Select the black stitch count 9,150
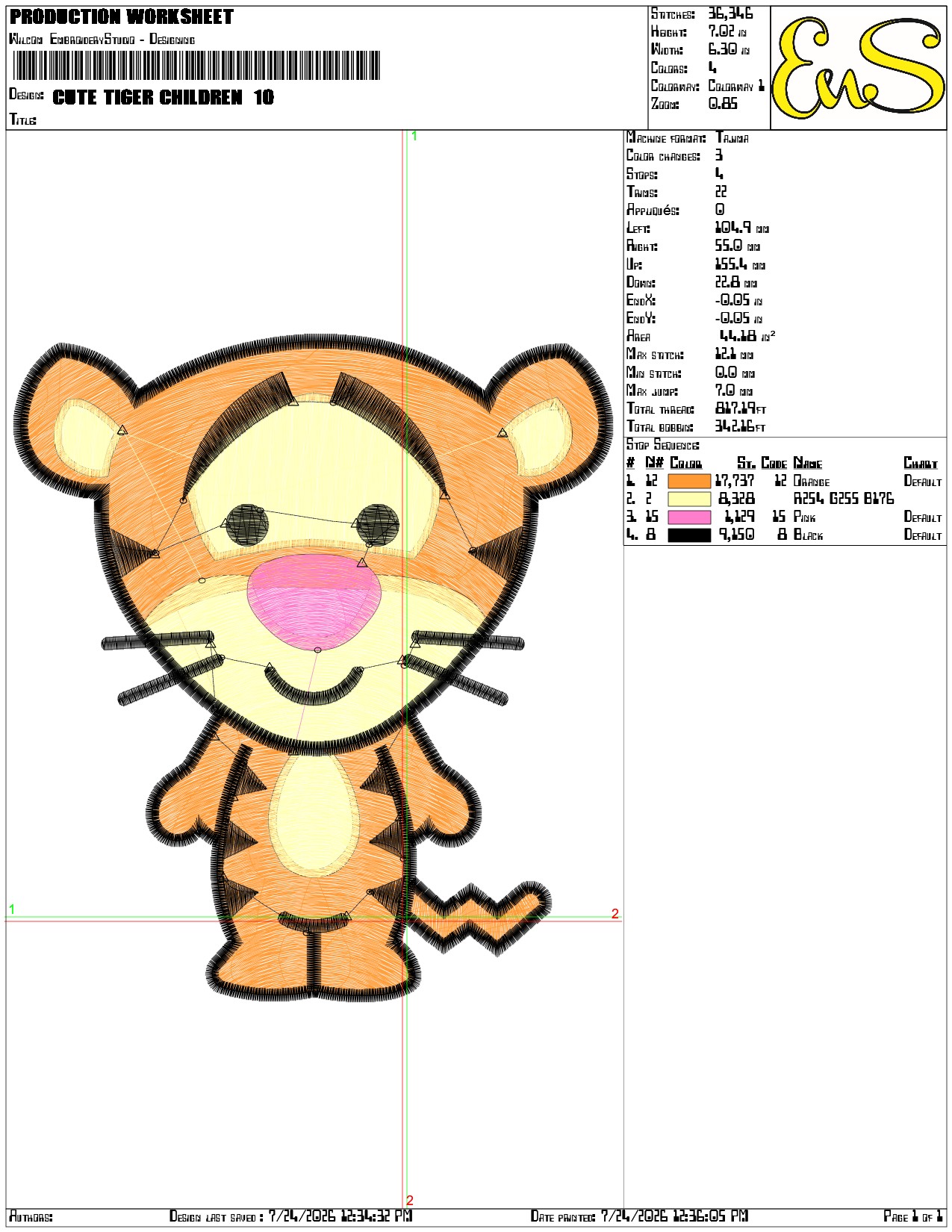This screenshot has height=1232, width=952. coord(736,535)
